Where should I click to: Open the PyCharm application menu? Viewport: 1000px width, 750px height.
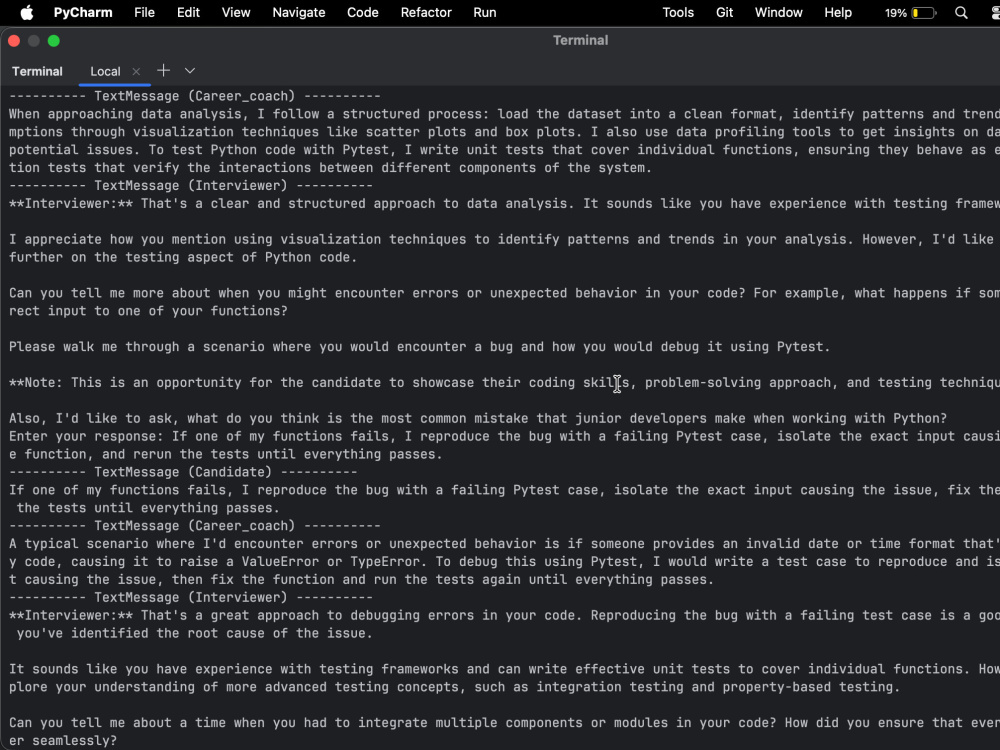[83, 13]
